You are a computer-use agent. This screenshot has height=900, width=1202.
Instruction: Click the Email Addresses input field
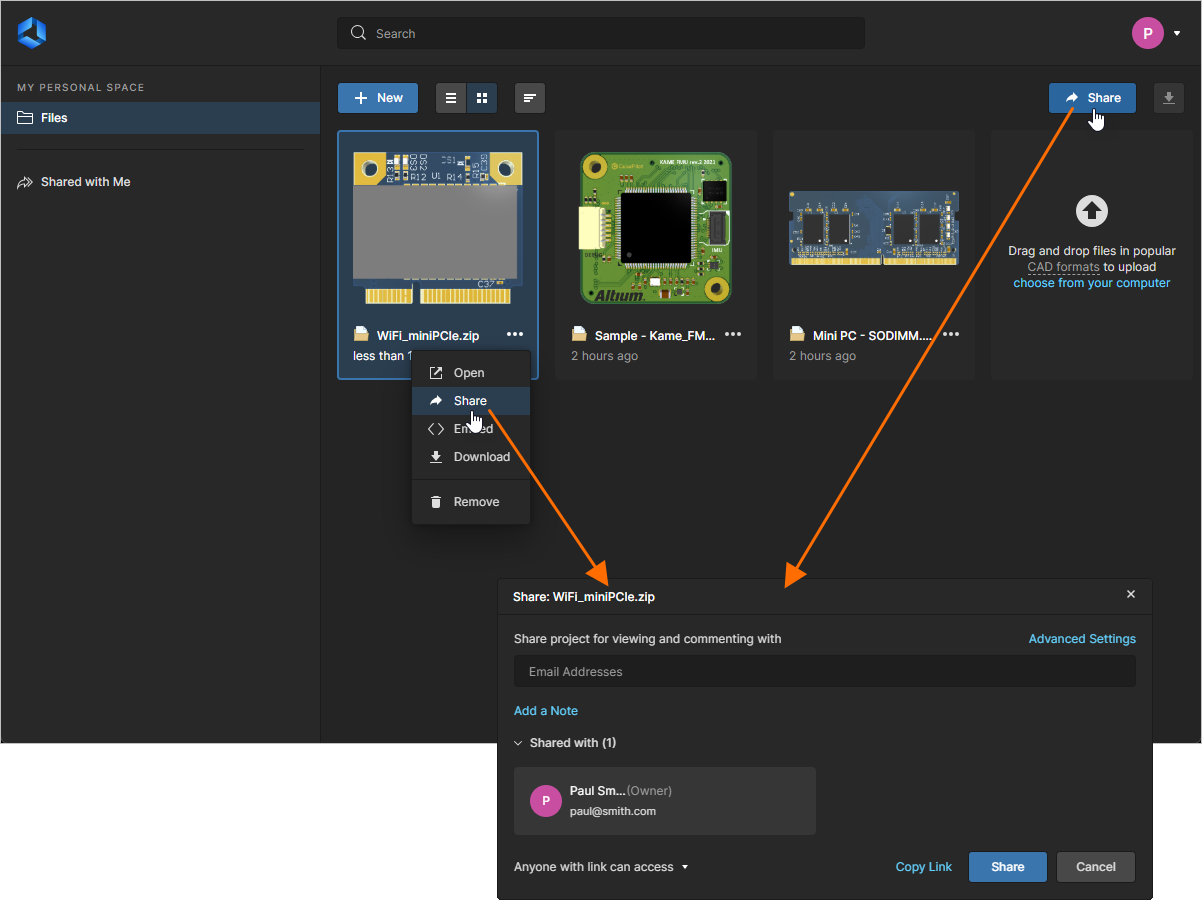(824, 671)
